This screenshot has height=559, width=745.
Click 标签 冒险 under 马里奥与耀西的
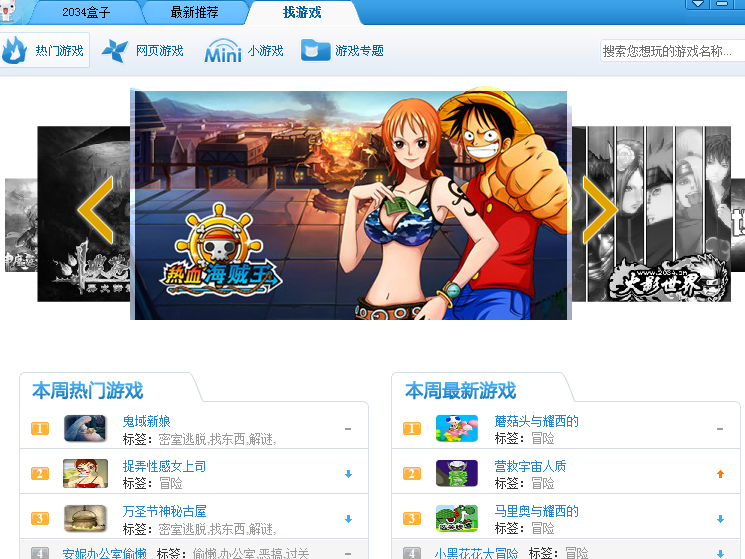point(525,529)
